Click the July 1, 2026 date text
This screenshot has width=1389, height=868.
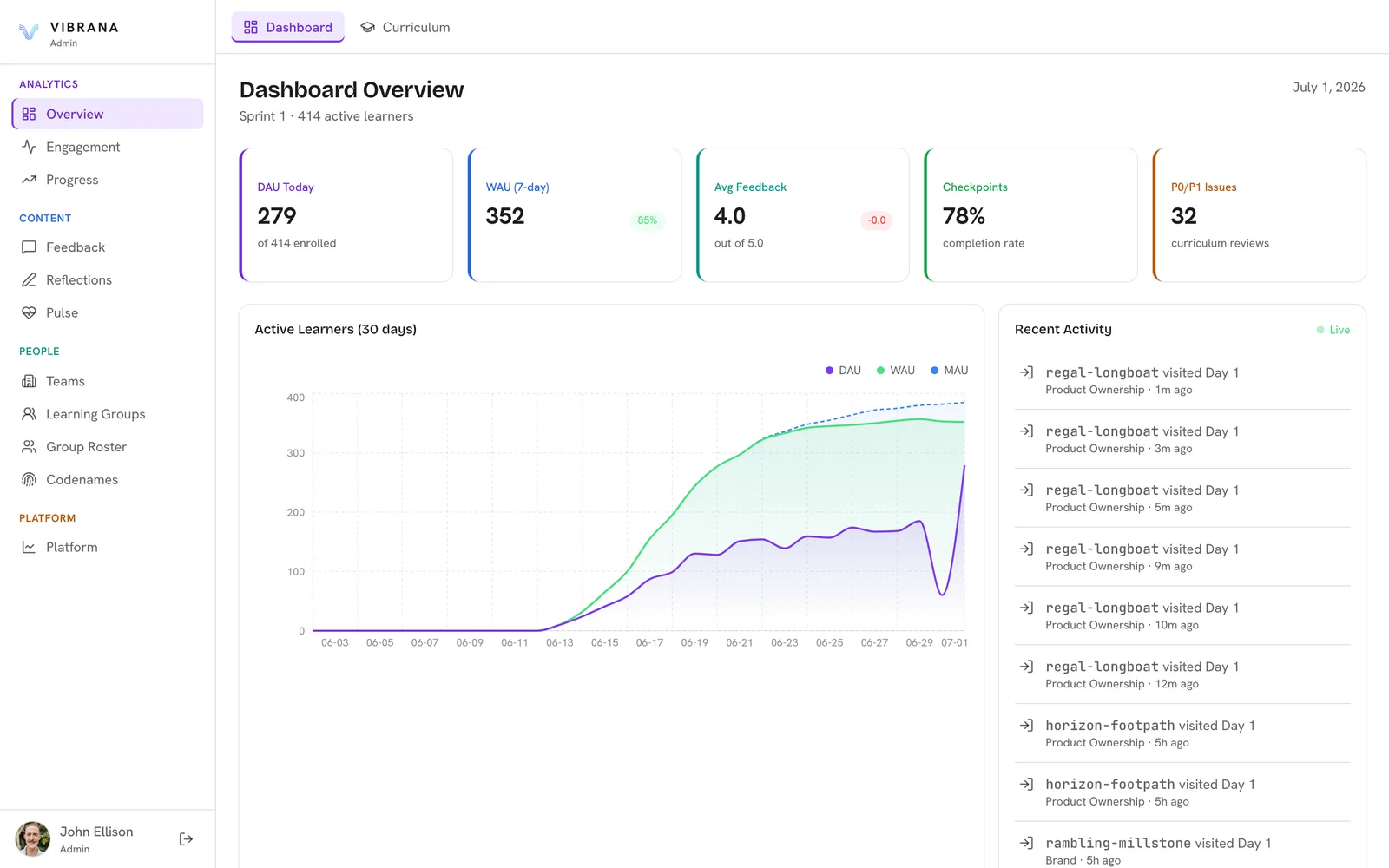pyautogui.click(x=1328, y=88)
